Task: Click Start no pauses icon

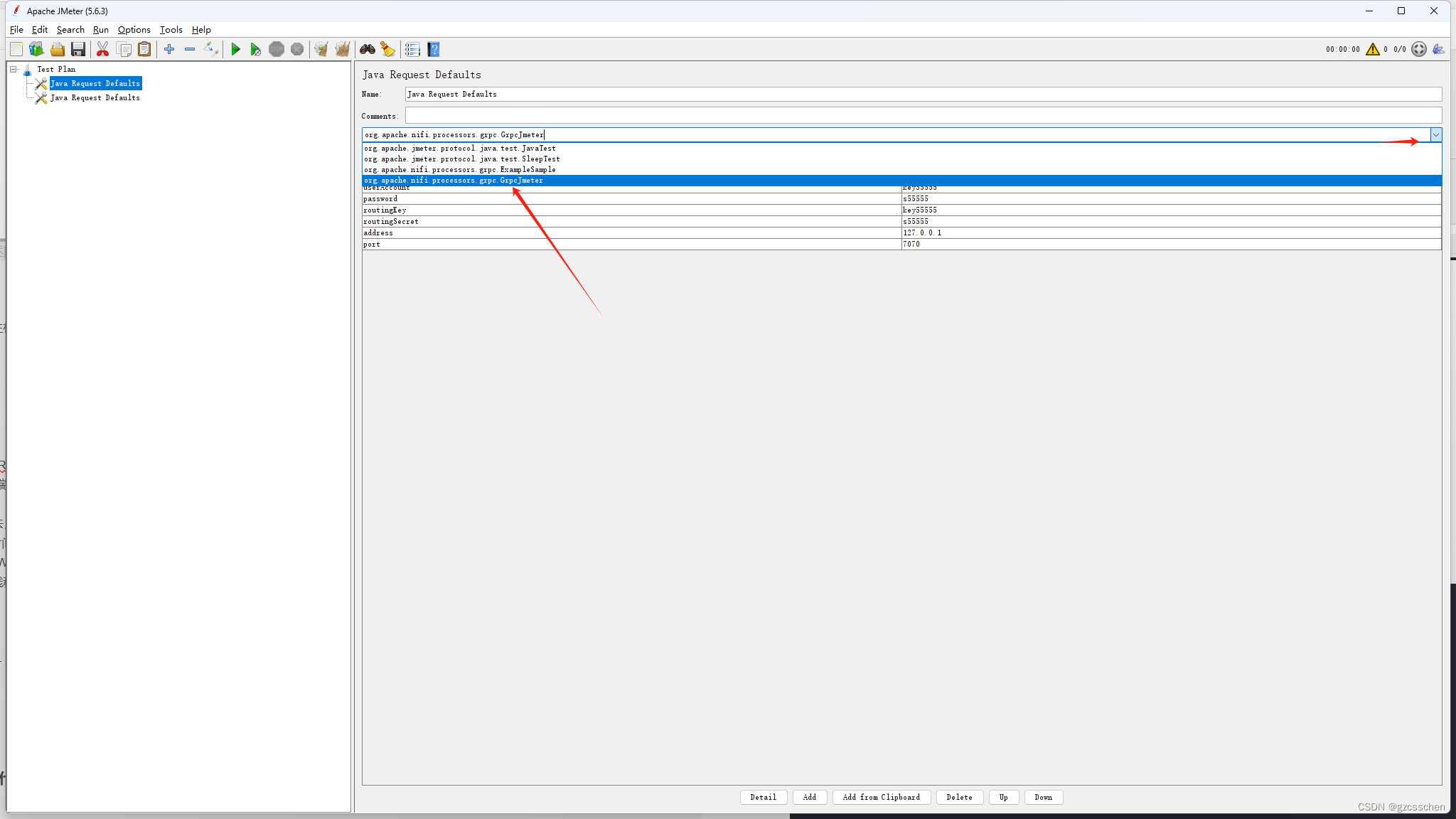Action: coord(255,49)
